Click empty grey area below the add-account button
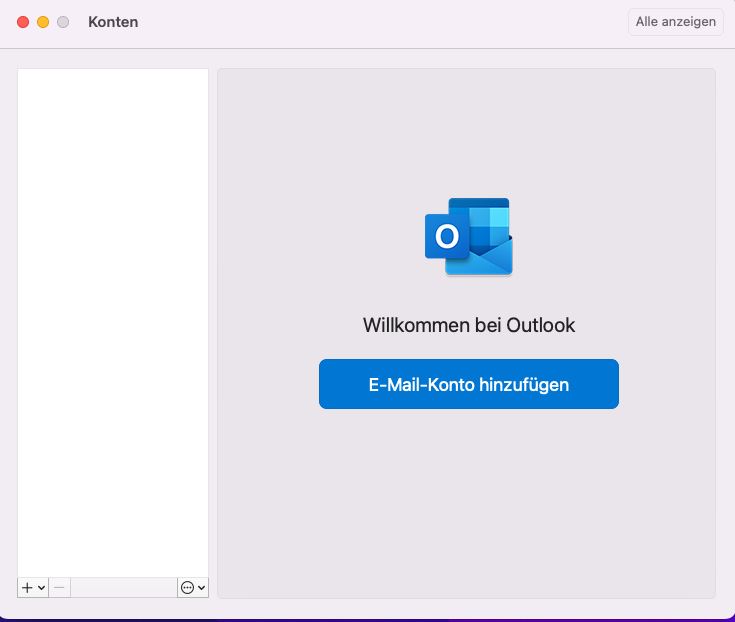This screenshot has width=735, height=622. (468, 500)
